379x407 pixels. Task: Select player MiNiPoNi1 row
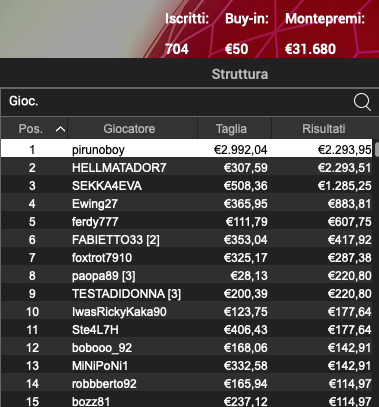(187, 365)
